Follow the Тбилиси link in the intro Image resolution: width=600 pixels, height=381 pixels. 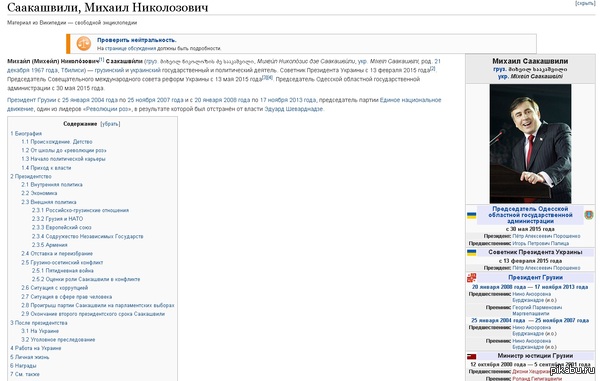(x=72, y=70)
